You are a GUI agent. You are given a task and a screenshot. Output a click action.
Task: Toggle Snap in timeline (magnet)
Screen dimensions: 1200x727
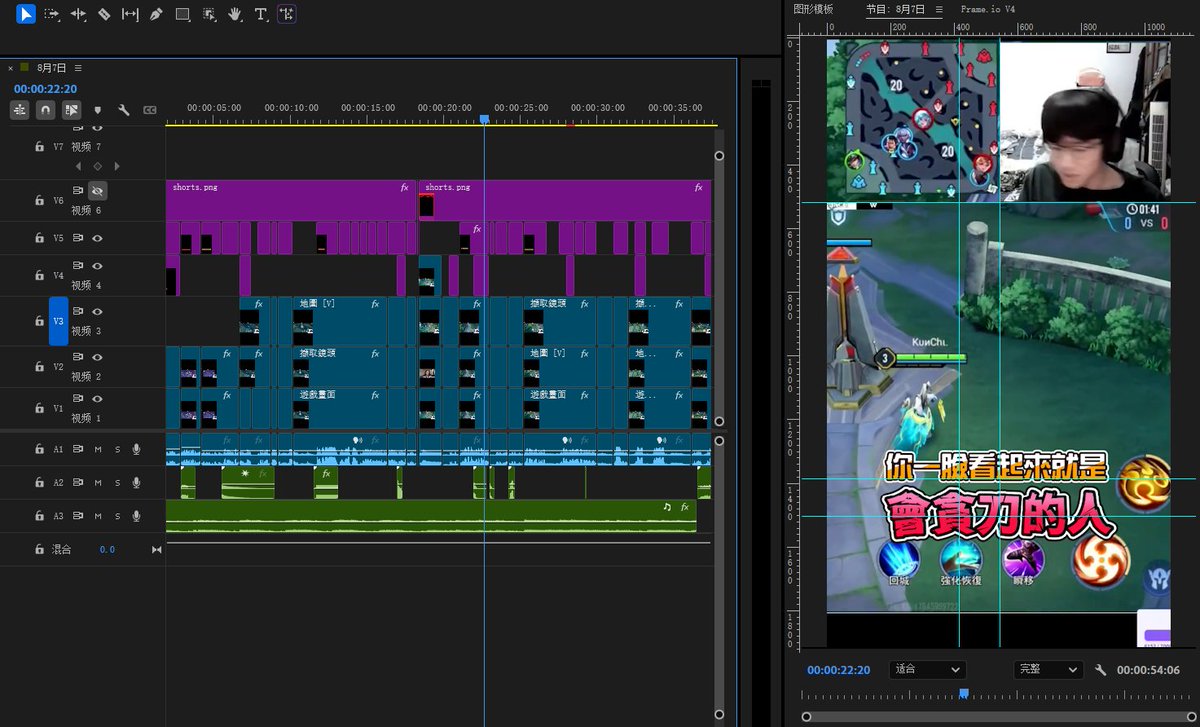pyautogui.click(x=45, y=110)
